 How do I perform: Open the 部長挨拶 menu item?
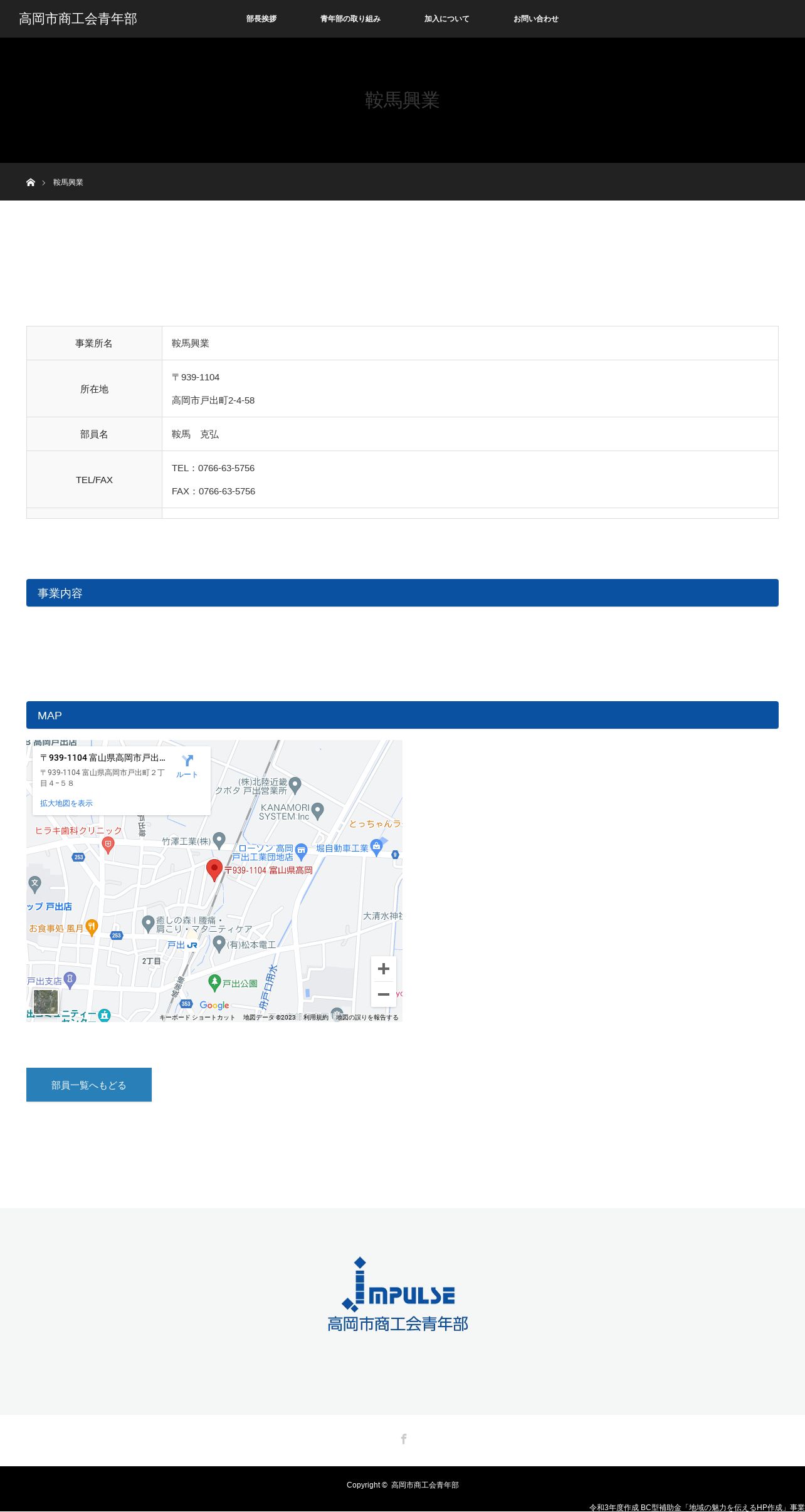click(x=261, y=19)
